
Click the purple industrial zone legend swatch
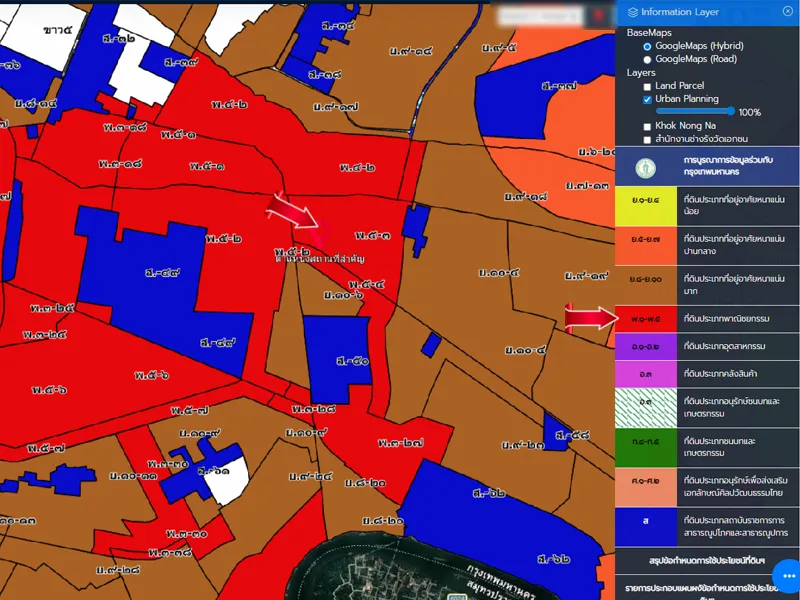click(x=645, y=346)
